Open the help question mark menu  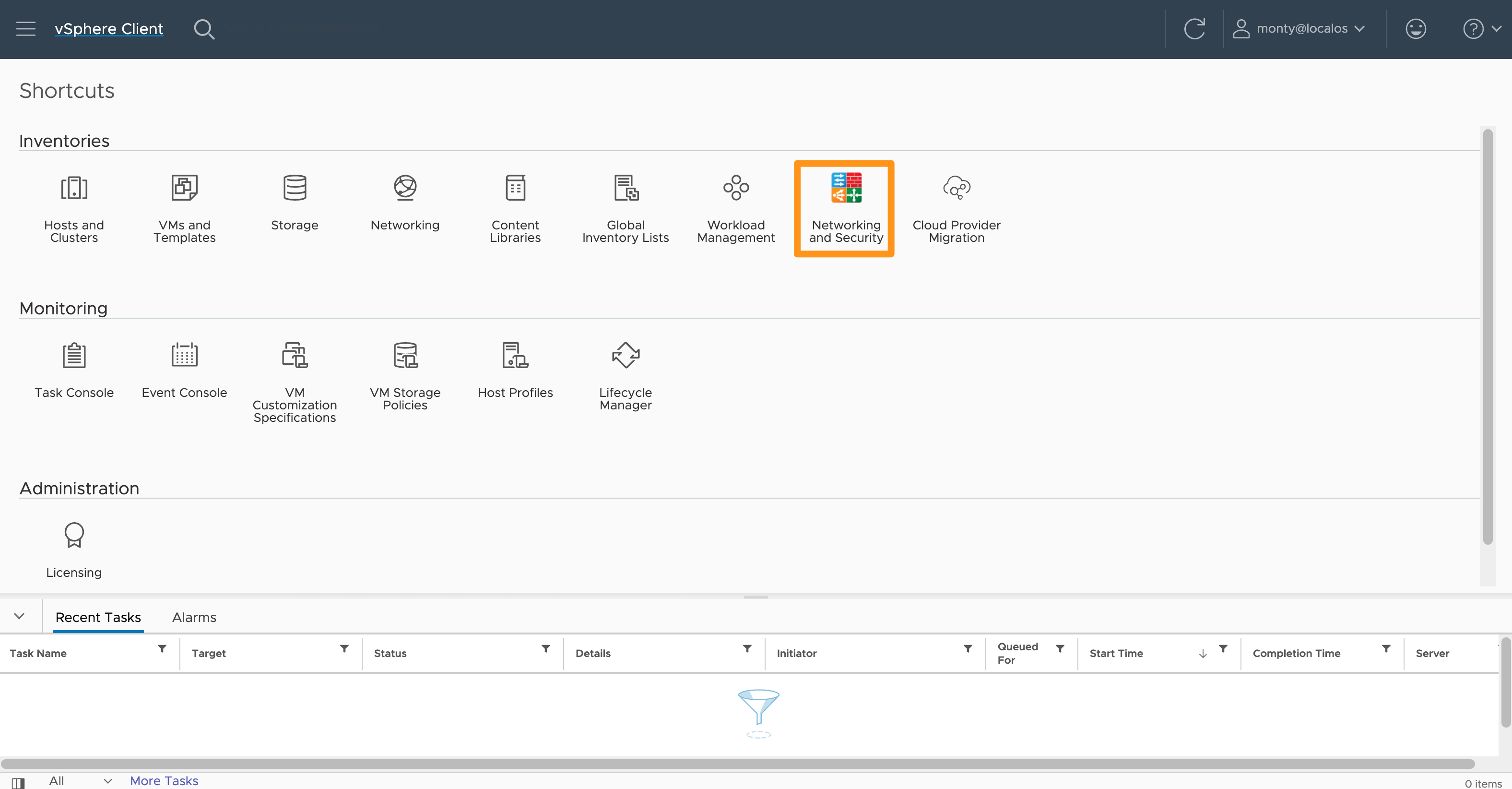point(1481,29)
